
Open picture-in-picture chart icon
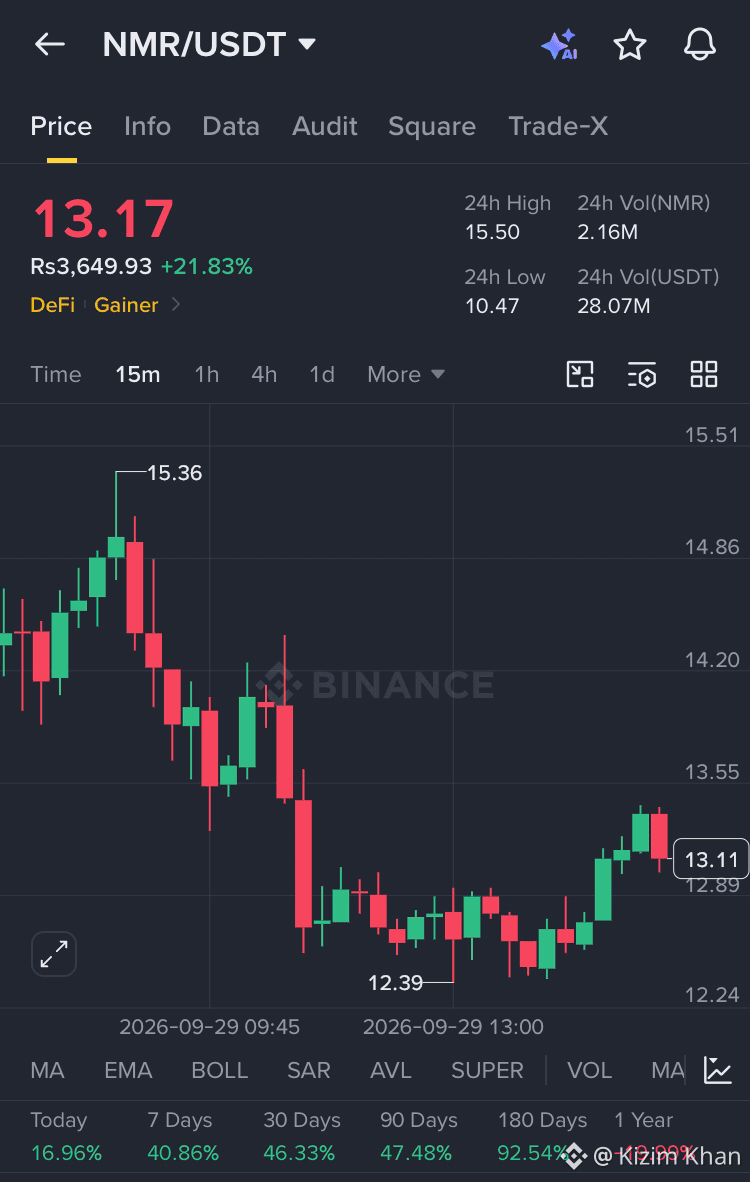580,374
